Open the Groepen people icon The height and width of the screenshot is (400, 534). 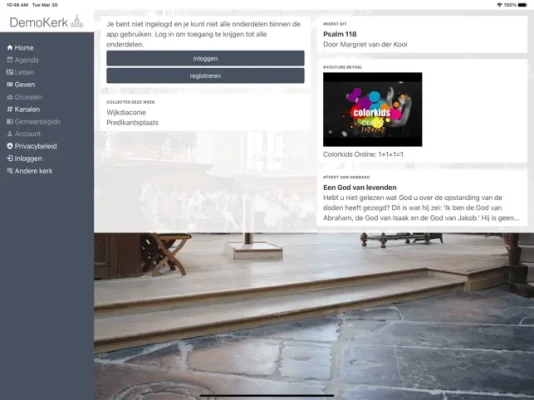point(10,97)
